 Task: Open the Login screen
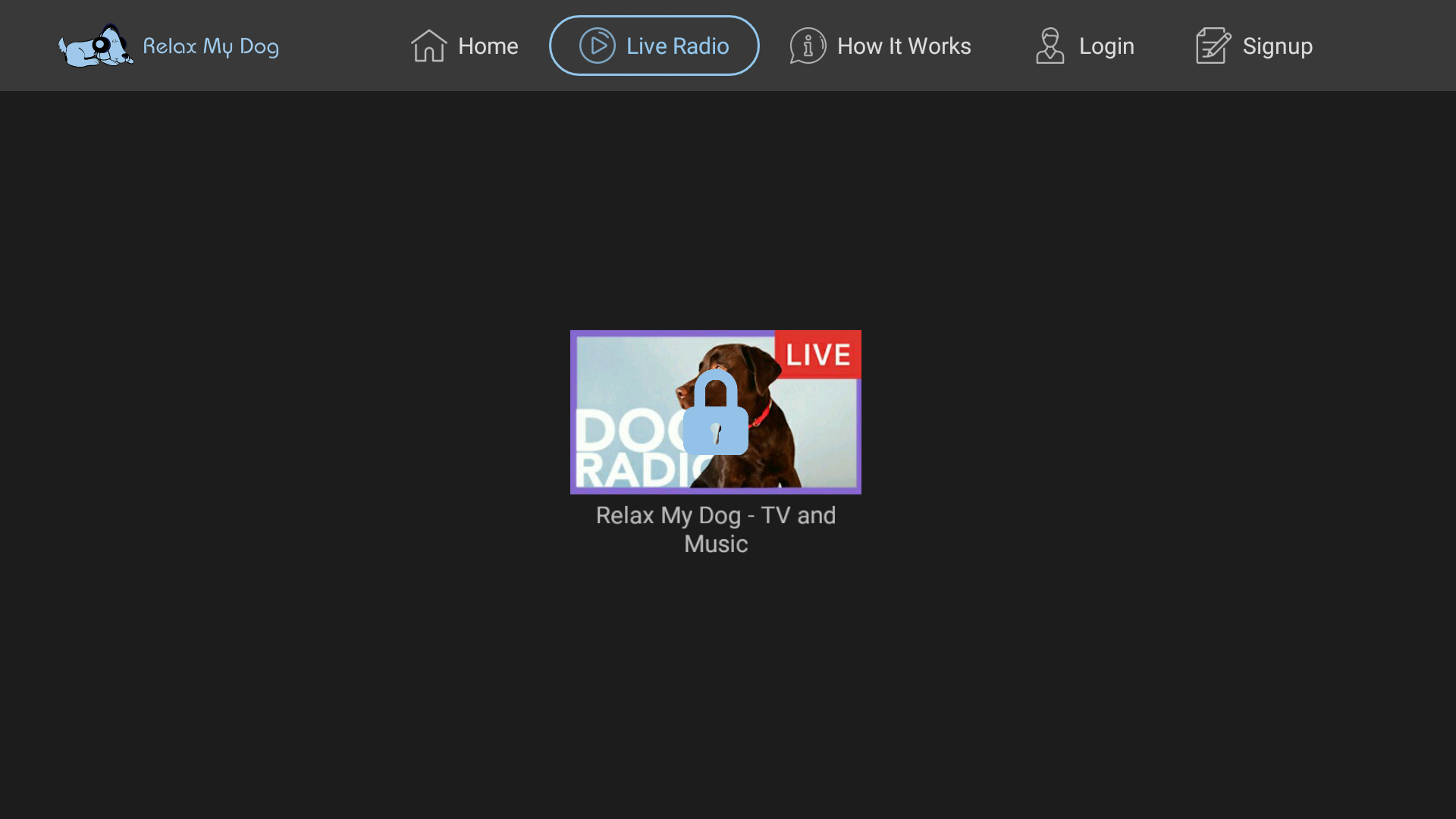(1084, 45)
